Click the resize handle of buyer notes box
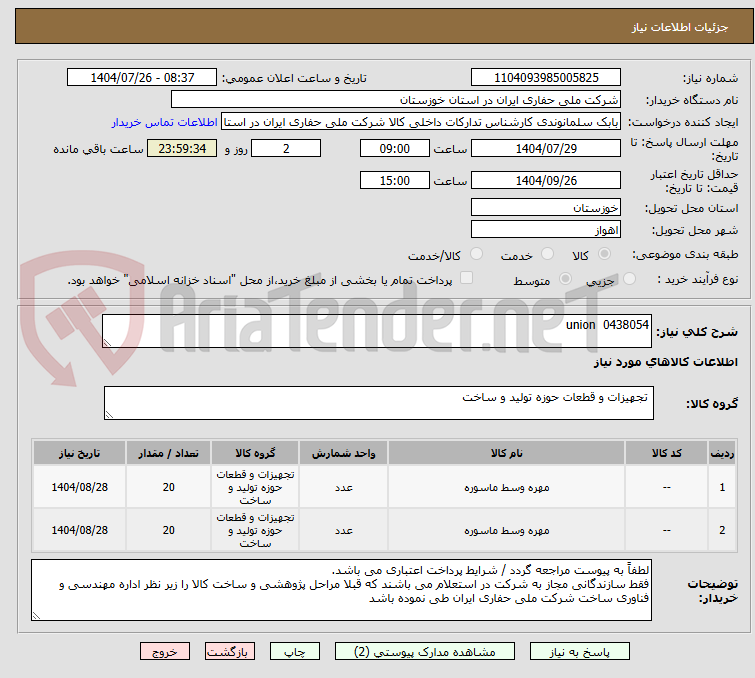Viewport: 755px width, 678px height. [x=36, y=615]
